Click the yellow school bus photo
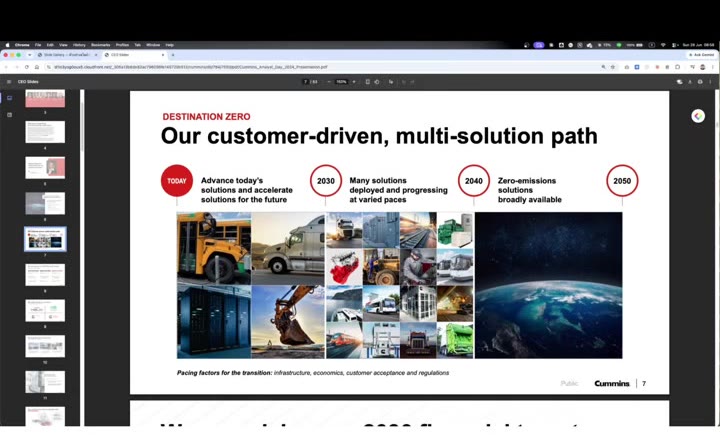This screenshot has height=444, width=720. pos(214,248)
